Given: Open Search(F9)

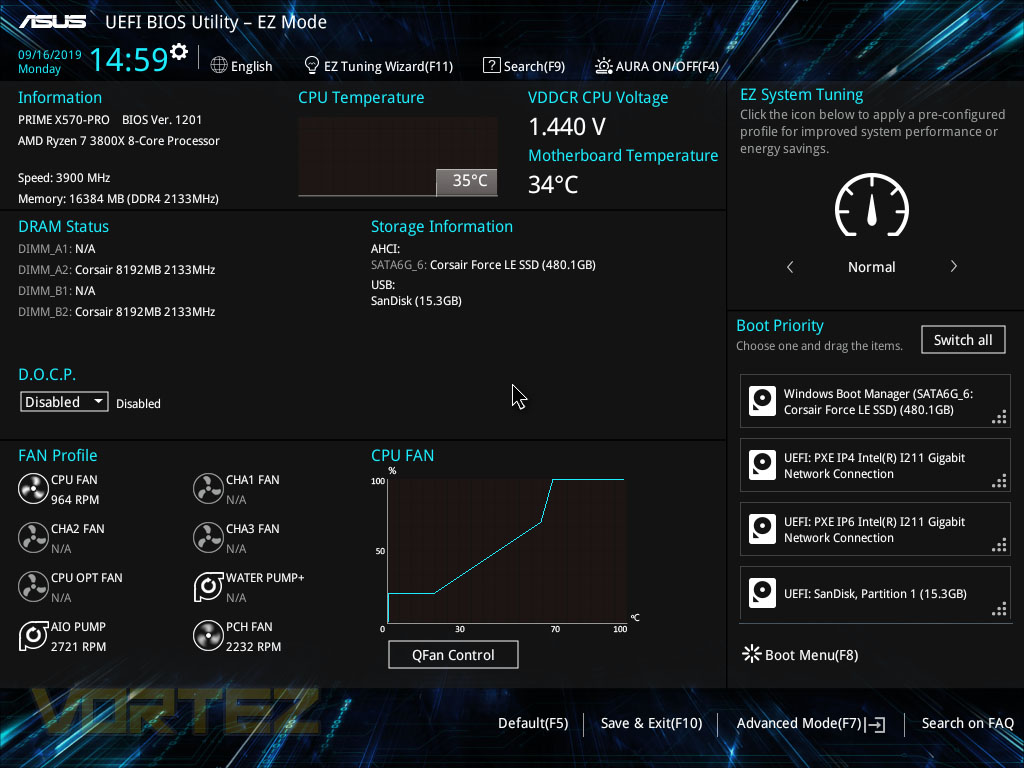Looking at the screenshot, I should click(534, 66).
